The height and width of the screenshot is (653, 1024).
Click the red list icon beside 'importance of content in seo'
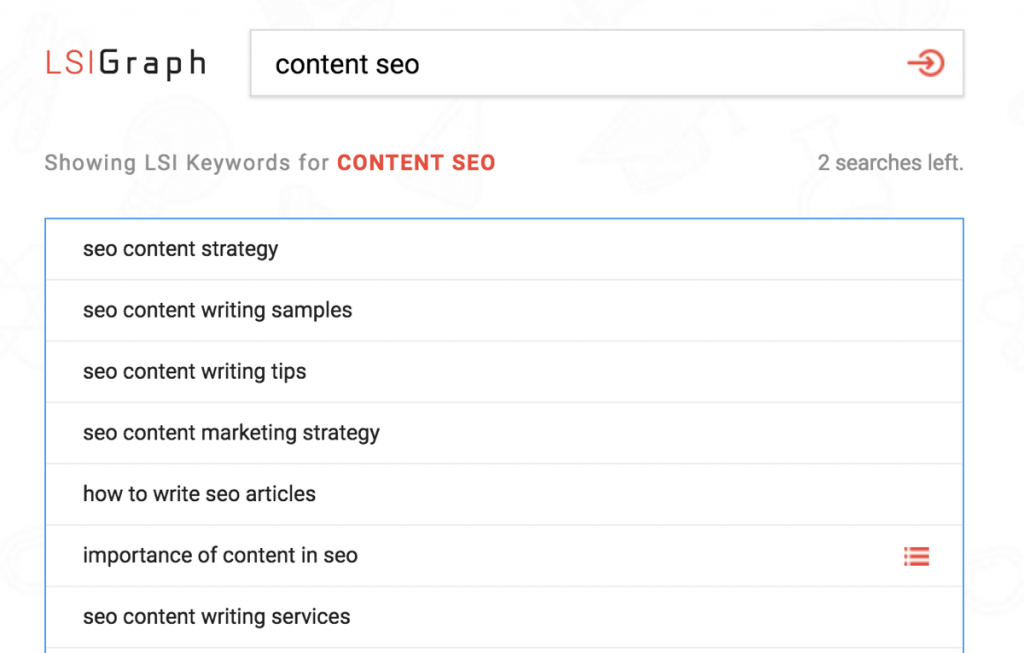916,556
